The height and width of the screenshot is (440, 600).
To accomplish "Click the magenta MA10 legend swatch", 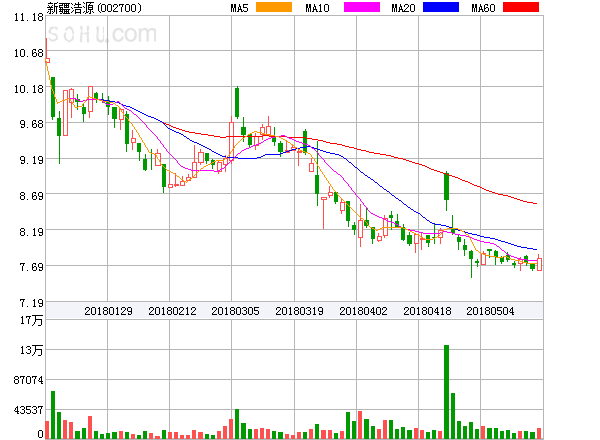I will tap(362, 7).
